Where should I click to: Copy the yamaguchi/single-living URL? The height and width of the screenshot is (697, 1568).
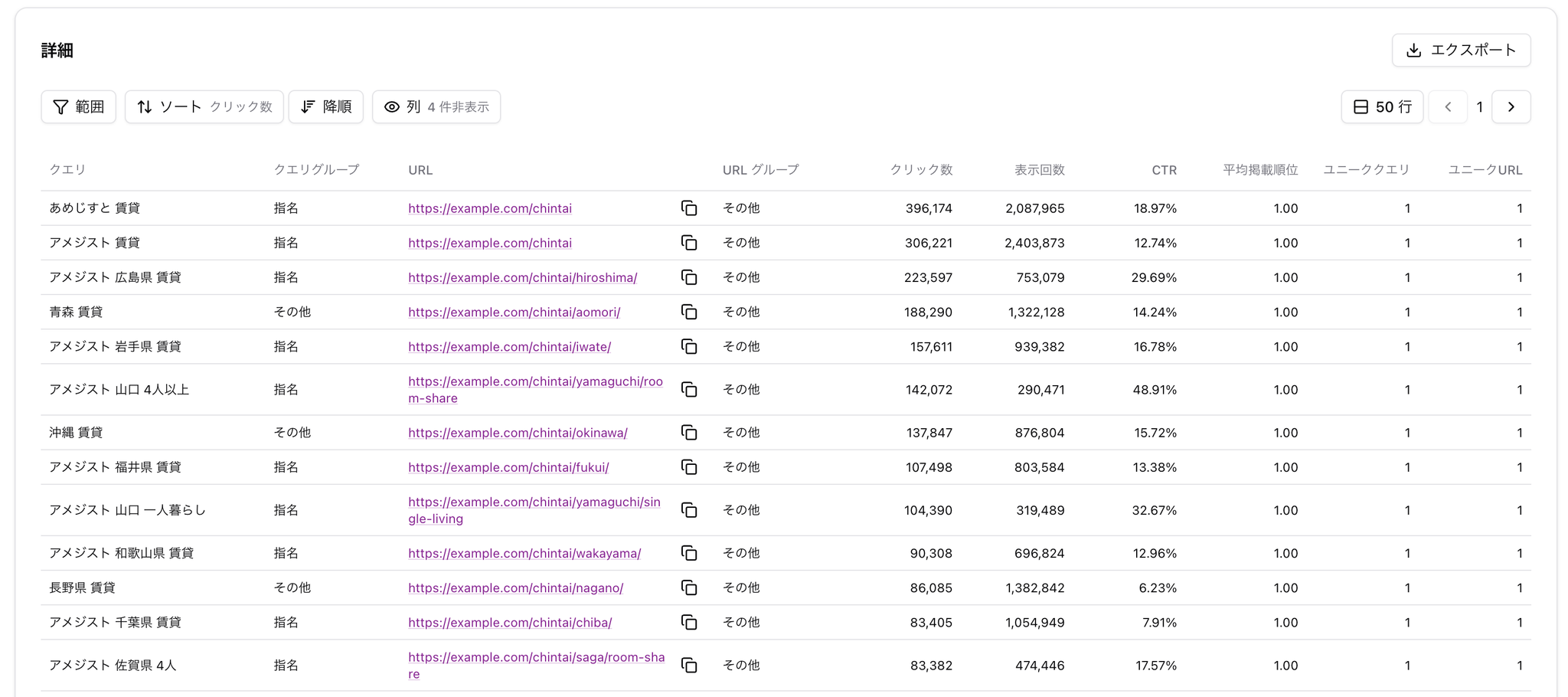[x=689, y=510]
